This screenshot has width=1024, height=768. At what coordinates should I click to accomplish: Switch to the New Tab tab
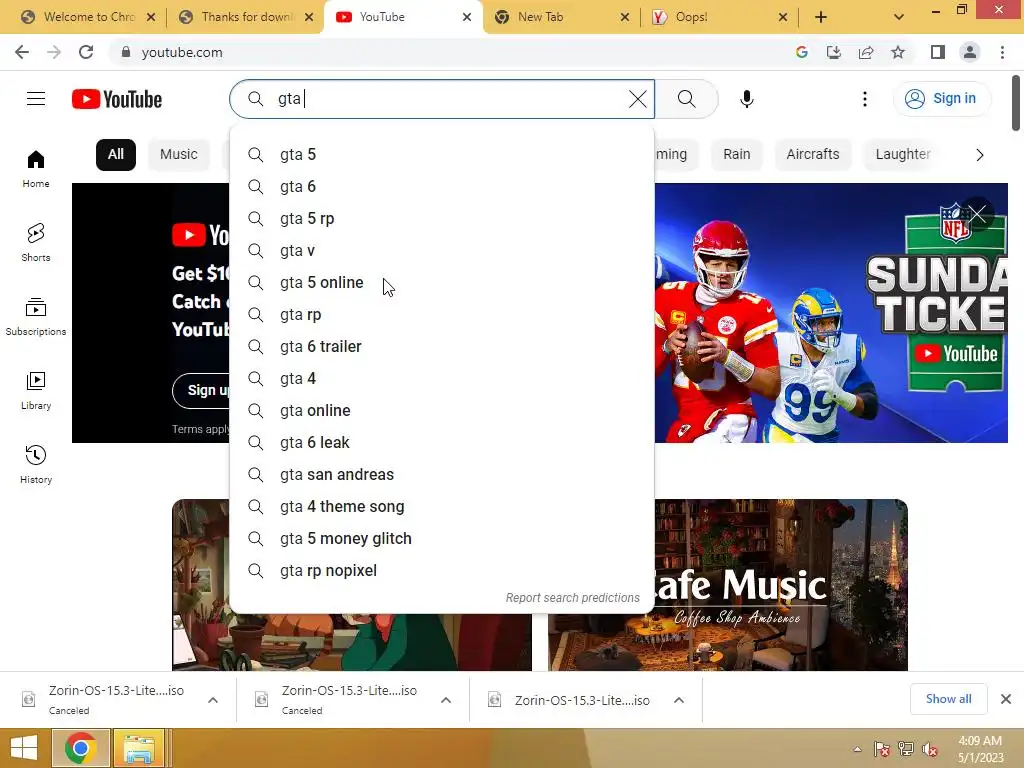tap(562, 17)
